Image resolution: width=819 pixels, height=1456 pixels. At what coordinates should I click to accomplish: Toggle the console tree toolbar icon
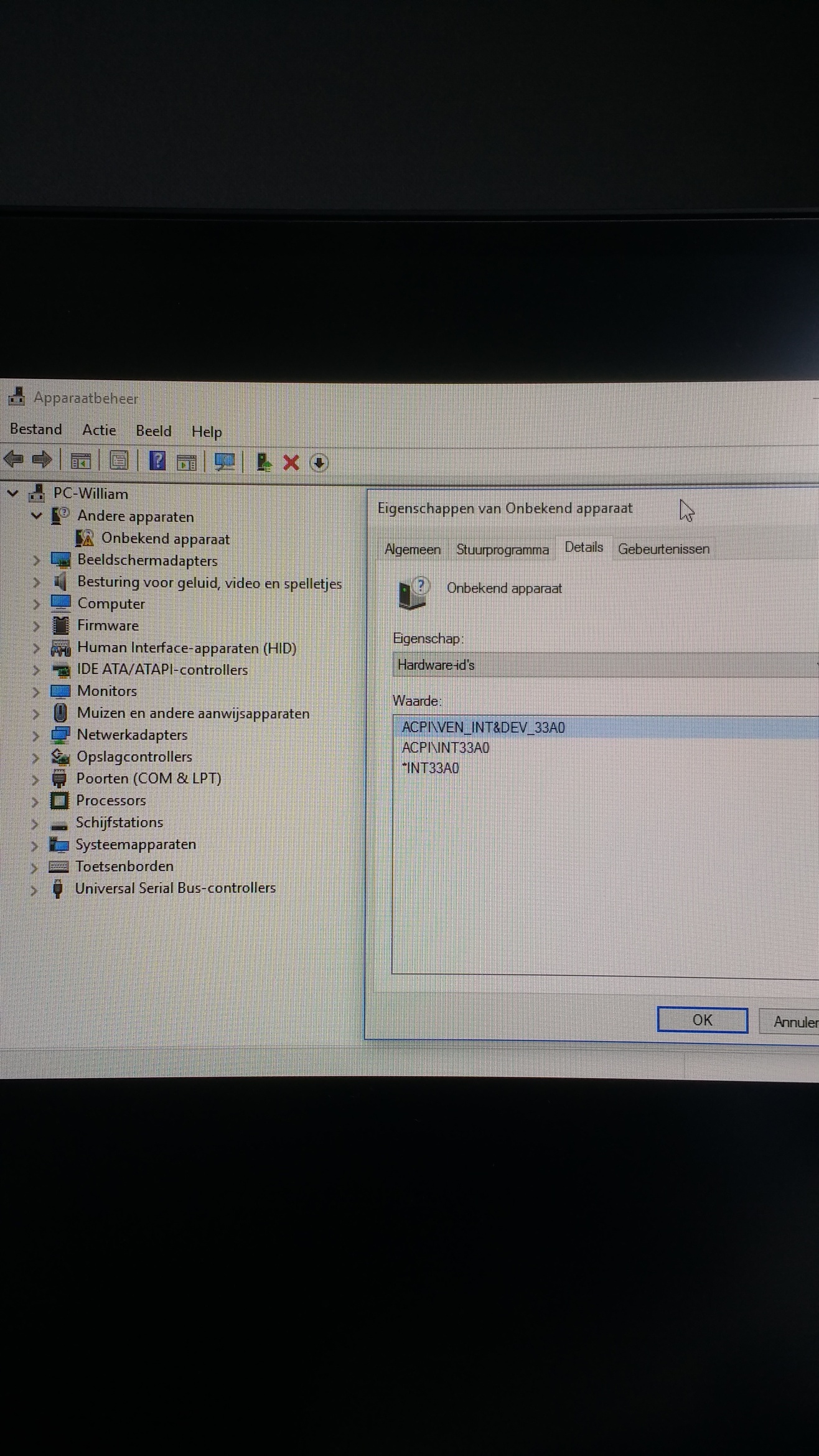click(81, 462)
